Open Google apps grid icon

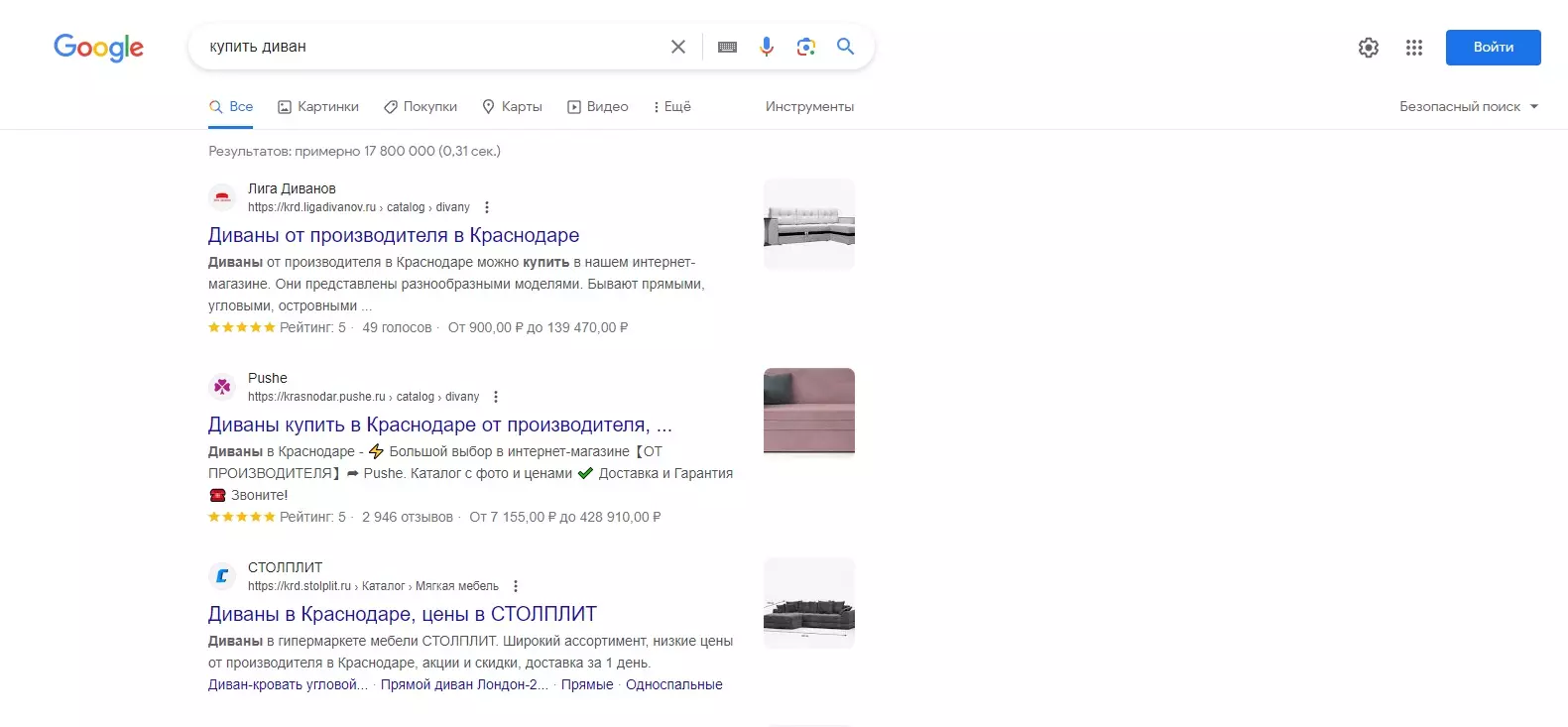[x=1414, y=48]
